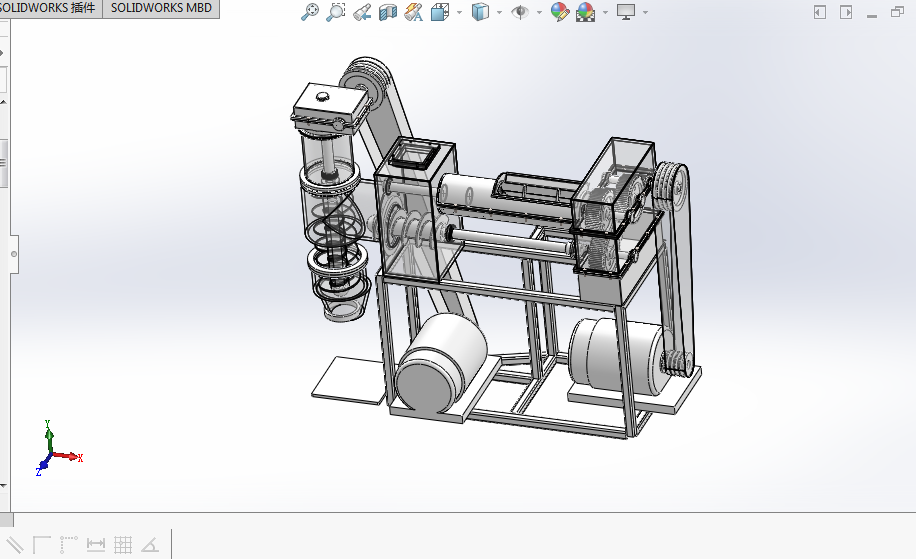Viewport: 916px width, 559px height.
Task: Click the Apply Scene icon
Action: point(585,12)
